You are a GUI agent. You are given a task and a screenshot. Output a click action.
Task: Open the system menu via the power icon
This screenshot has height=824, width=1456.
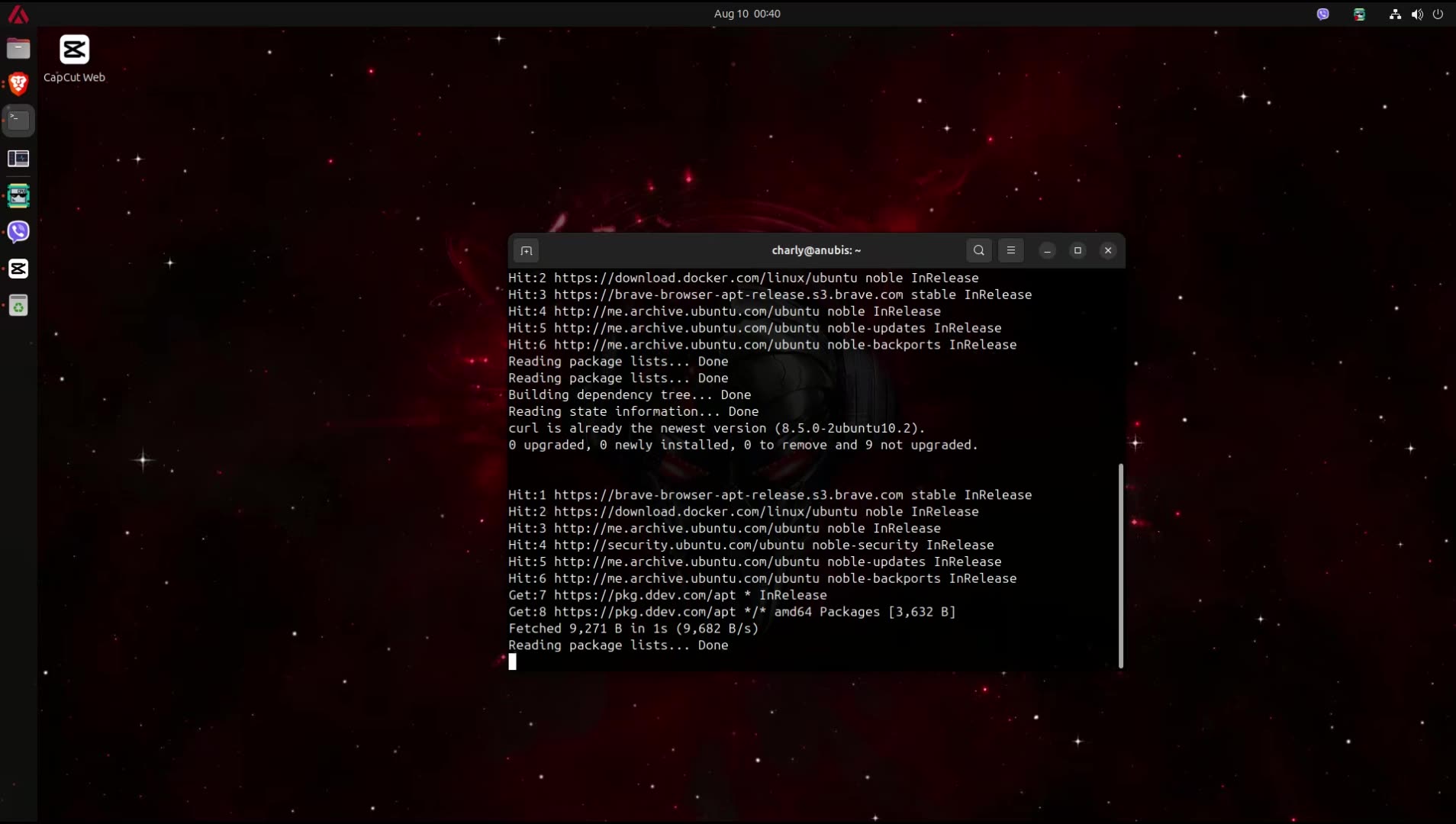(1439, 14)
